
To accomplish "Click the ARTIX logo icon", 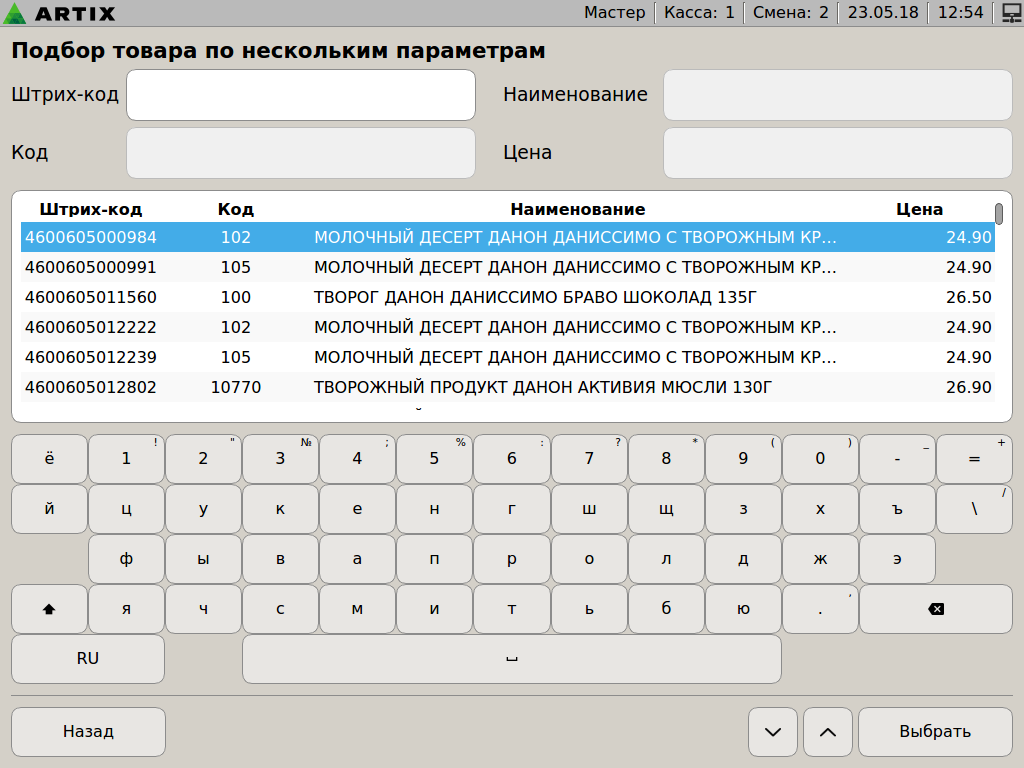I will tap(16, 14).
